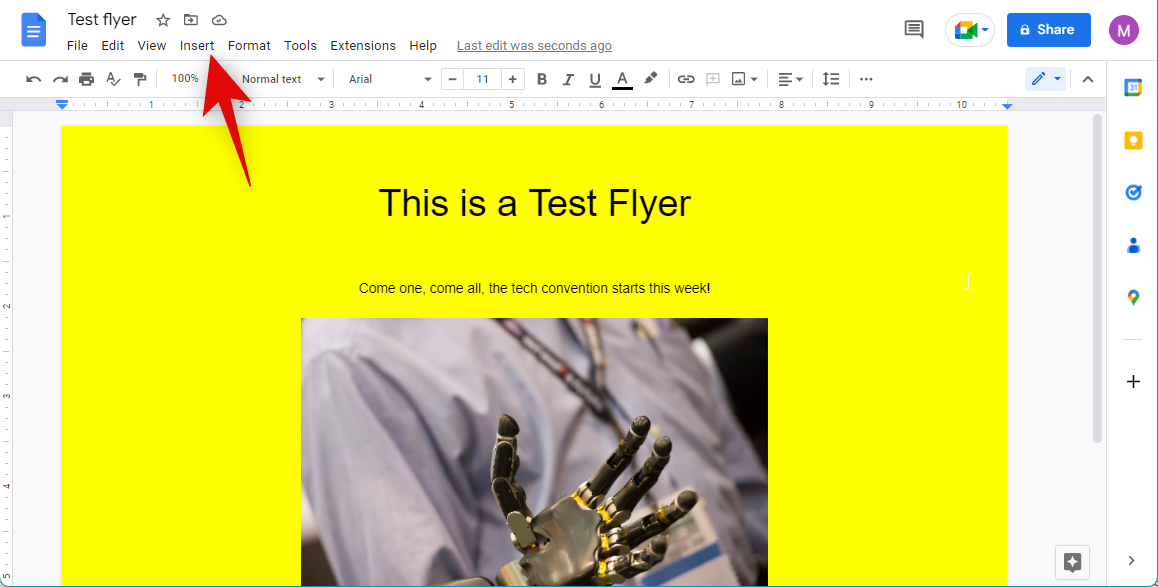This screenshot has height=587, width=1158.
Task: Select the Paint format roller icon
Action: coord(140,79)
